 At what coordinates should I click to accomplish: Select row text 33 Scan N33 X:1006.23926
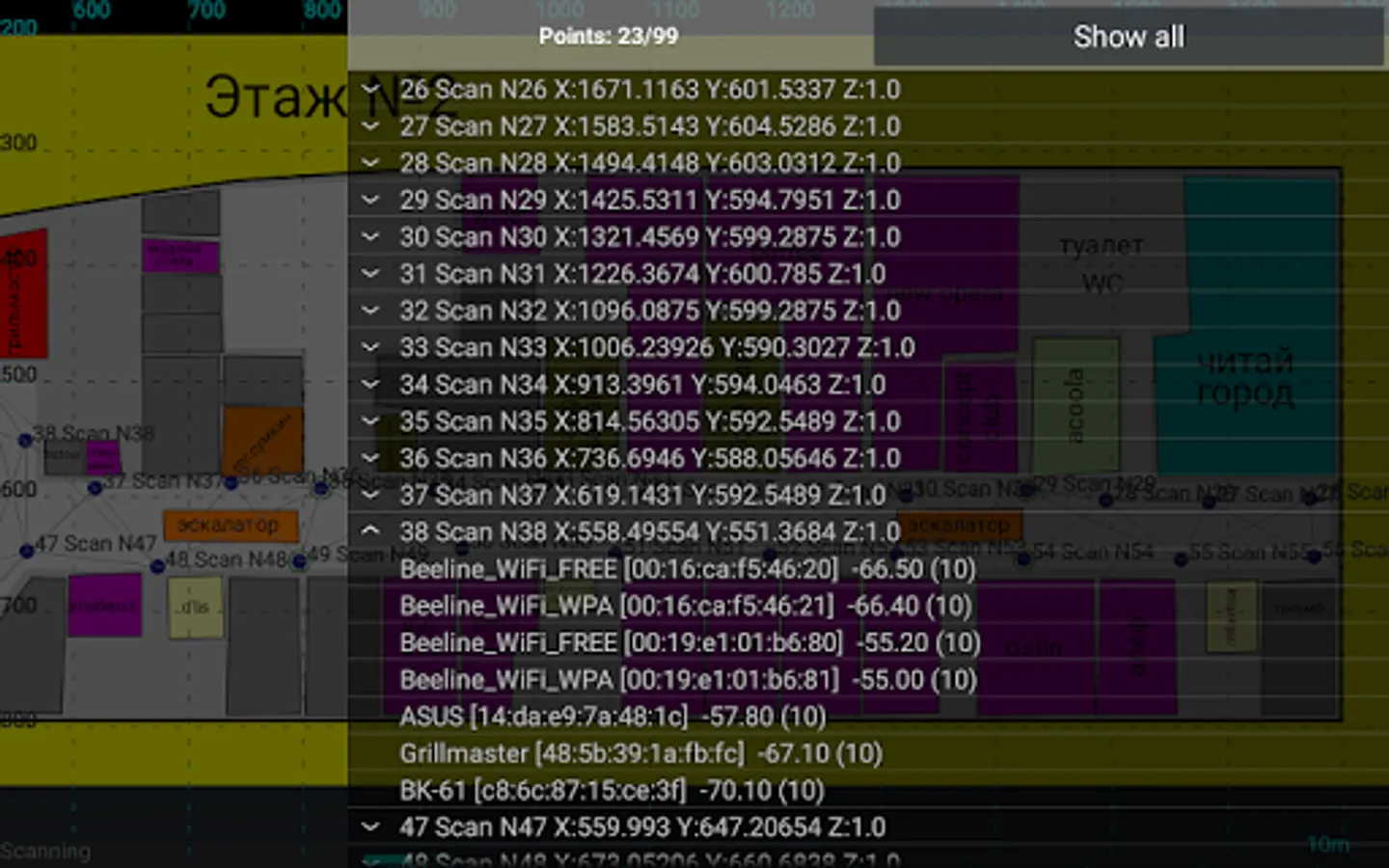(657, 347)
